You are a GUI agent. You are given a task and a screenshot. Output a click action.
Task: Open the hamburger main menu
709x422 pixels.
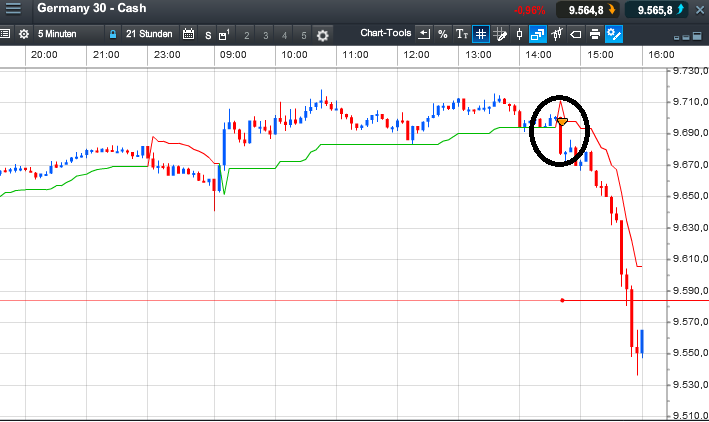13,8
